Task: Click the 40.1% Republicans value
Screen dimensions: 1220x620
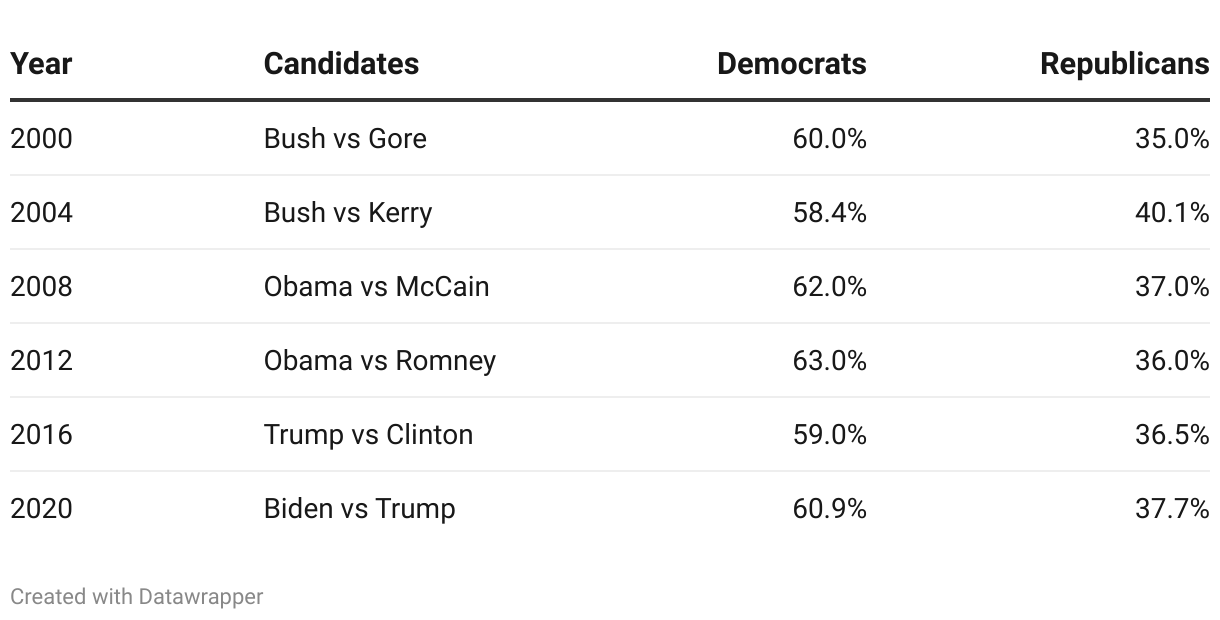Action: coord(1172,212)
